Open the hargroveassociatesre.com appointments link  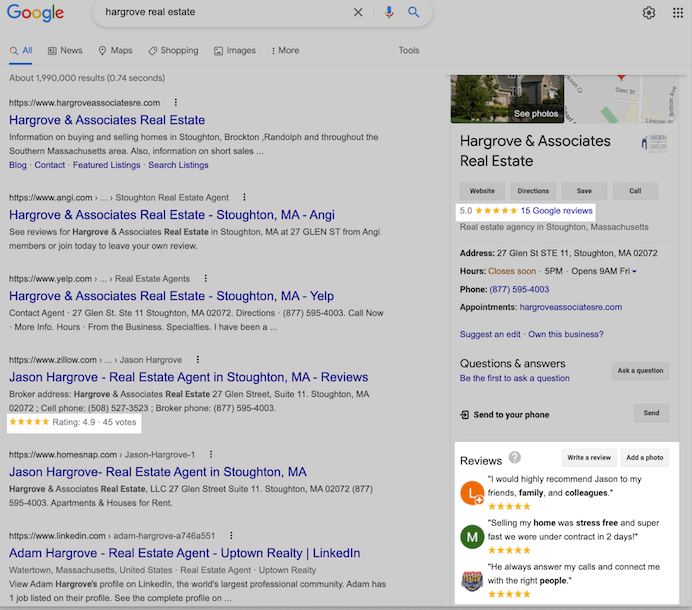(571, 307)
